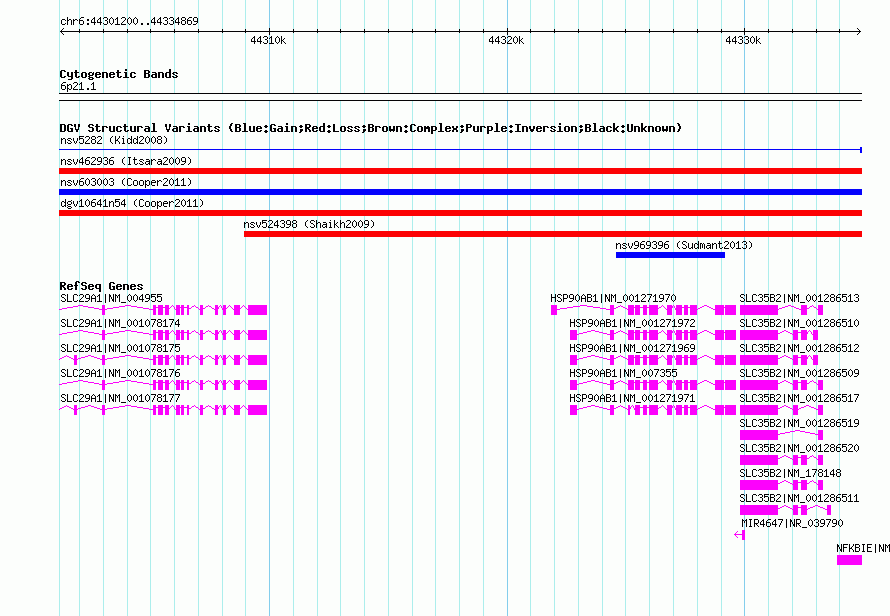The width and height of the screenshot is (890, 616).
Task: Open the HSP90AB1|NM_001271971 transcript label
Action: [632, 398]
